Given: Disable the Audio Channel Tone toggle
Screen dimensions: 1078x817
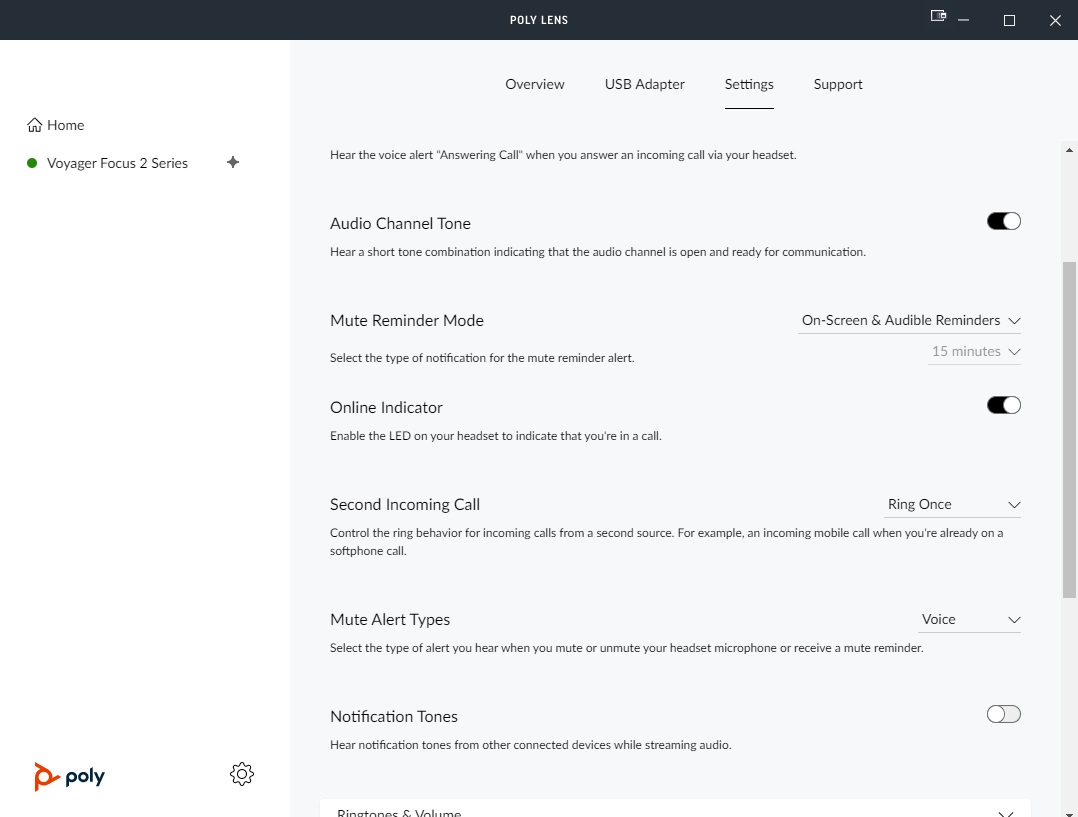Looking at the screenshot, I should [1003, 221].
